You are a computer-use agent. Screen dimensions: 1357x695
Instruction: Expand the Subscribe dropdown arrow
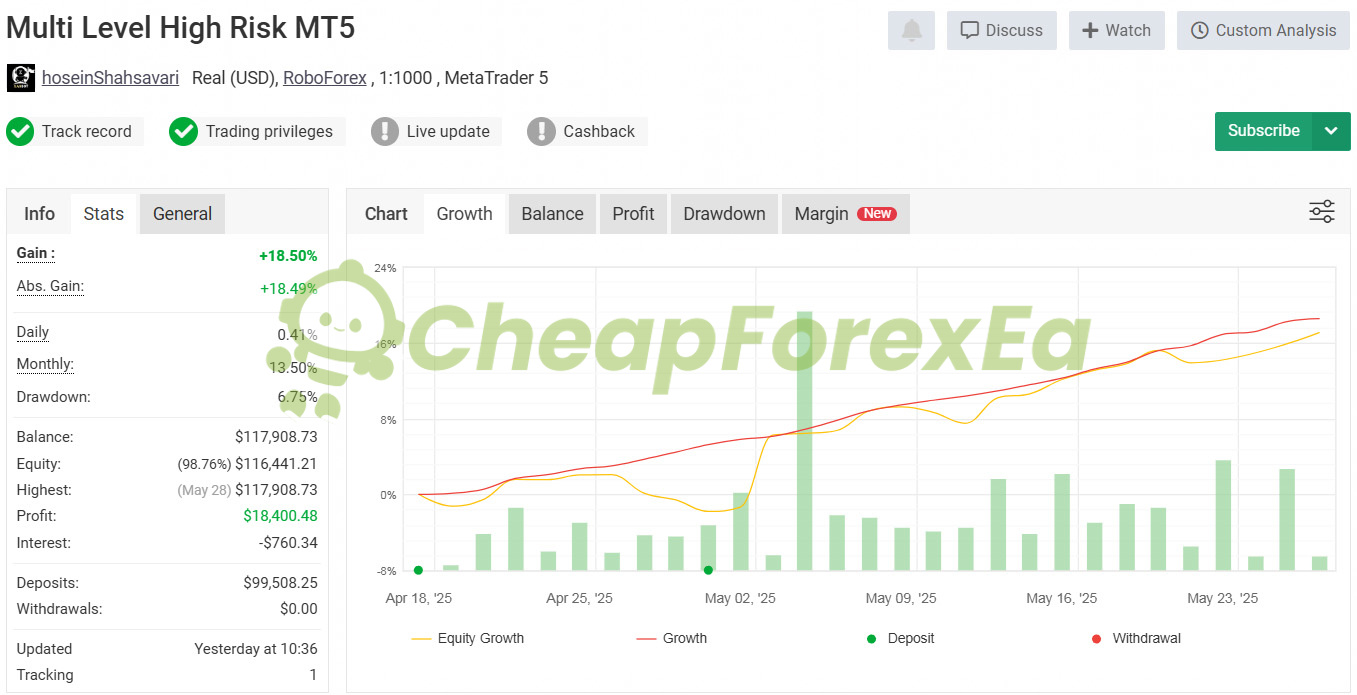click(x=1331, y=131)
